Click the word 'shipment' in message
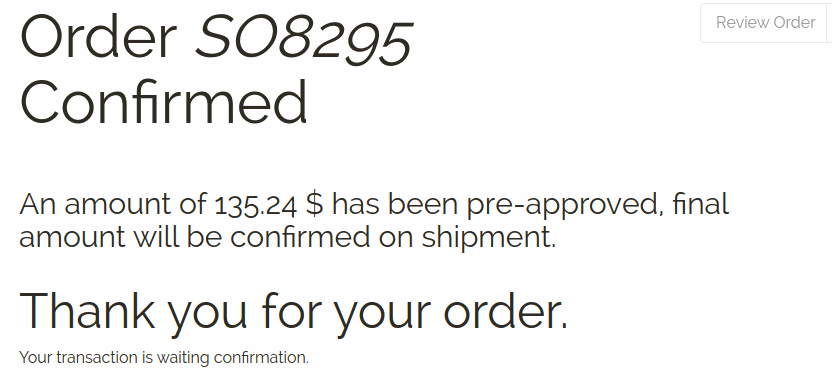Screen dimensions: 832x378 click(485, 238)
